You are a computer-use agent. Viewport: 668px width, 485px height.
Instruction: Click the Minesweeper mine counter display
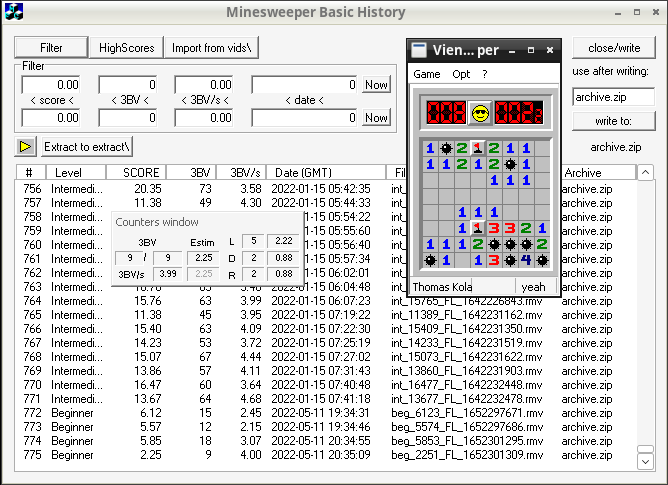point(446,113)
